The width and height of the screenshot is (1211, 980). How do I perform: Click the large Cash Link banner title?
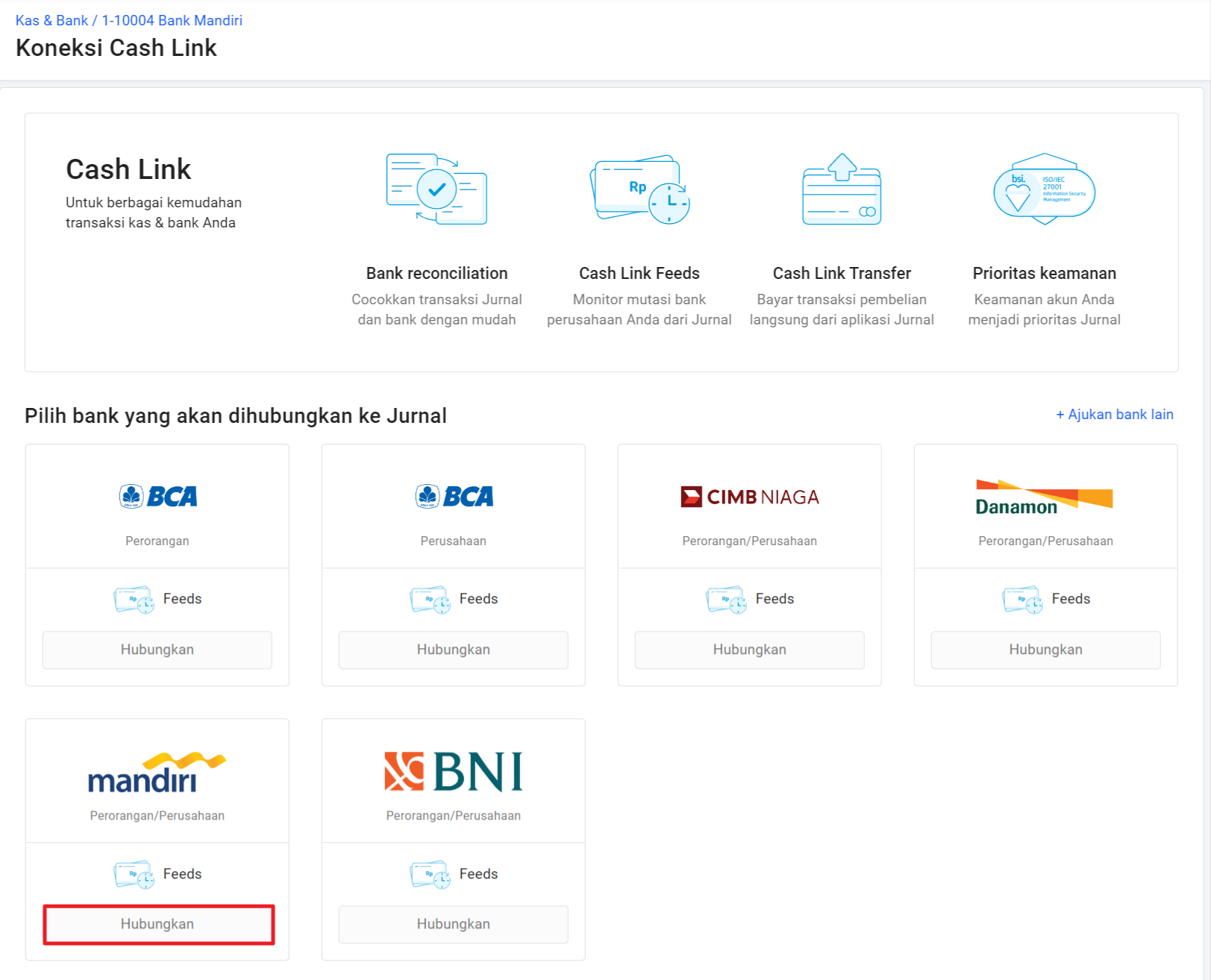(128, 169)
